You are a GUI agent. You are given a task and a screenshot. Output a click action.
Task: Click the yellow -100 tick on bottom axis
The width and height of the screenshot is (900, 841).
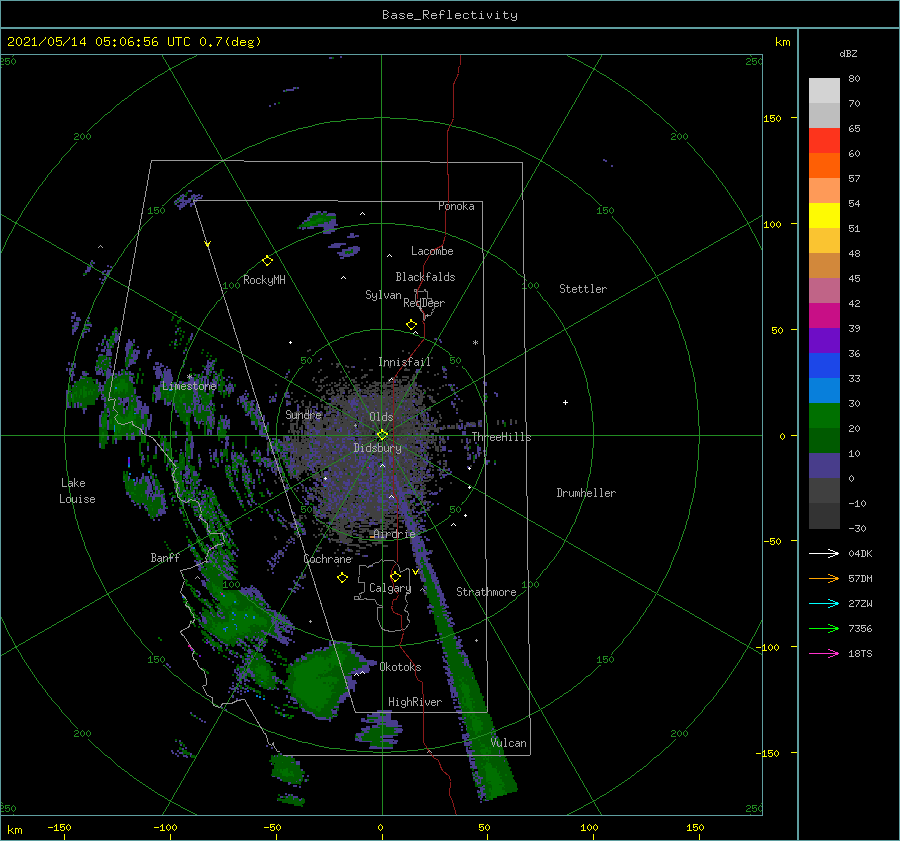point(165,827)
